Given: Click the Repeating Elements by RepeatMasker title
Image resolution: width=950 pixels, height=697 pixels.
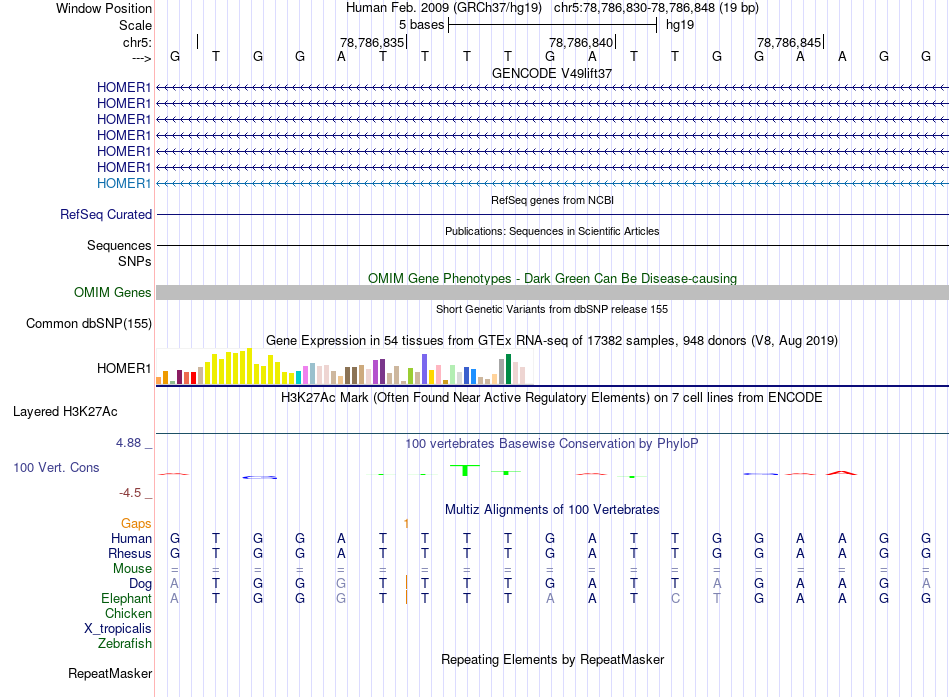Looking at the screenshot, I should (x=552, y=659).
